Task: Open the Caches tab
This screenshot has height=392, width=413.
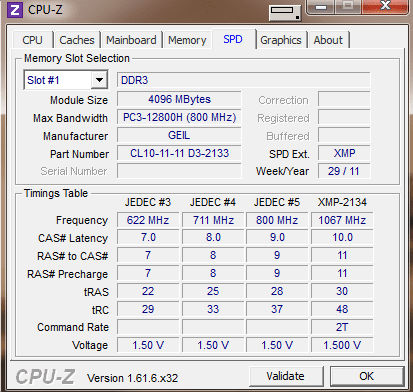Action: (77, 40)
